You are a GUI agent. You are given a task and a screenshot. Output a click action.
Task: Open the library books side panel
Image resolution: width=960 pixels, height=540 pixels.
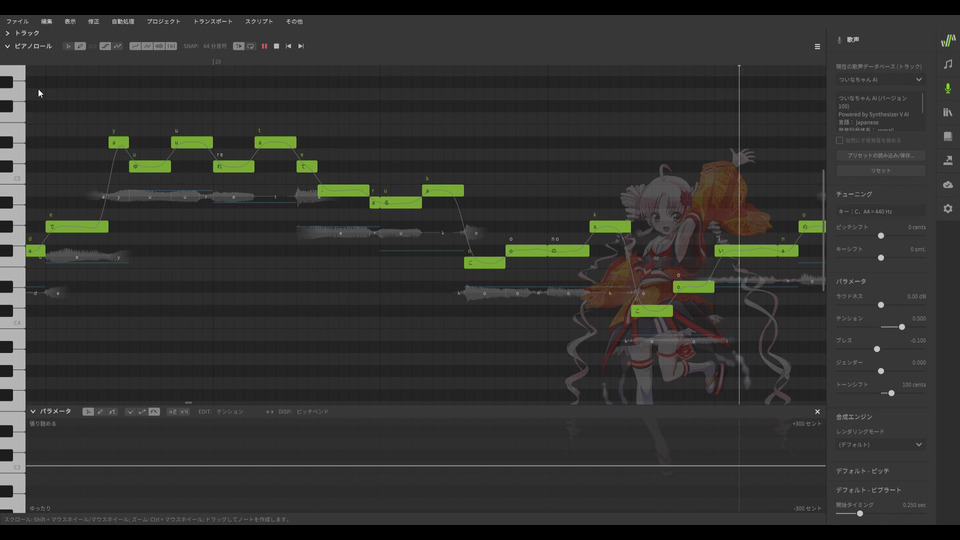pos(948,112)
